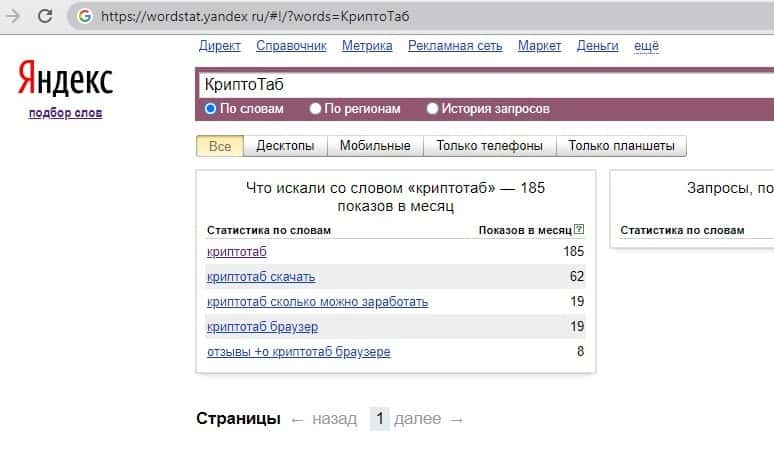Reload the page with the refresh icon
Screen dimensions: 774x462
click(x=45, y=16)
